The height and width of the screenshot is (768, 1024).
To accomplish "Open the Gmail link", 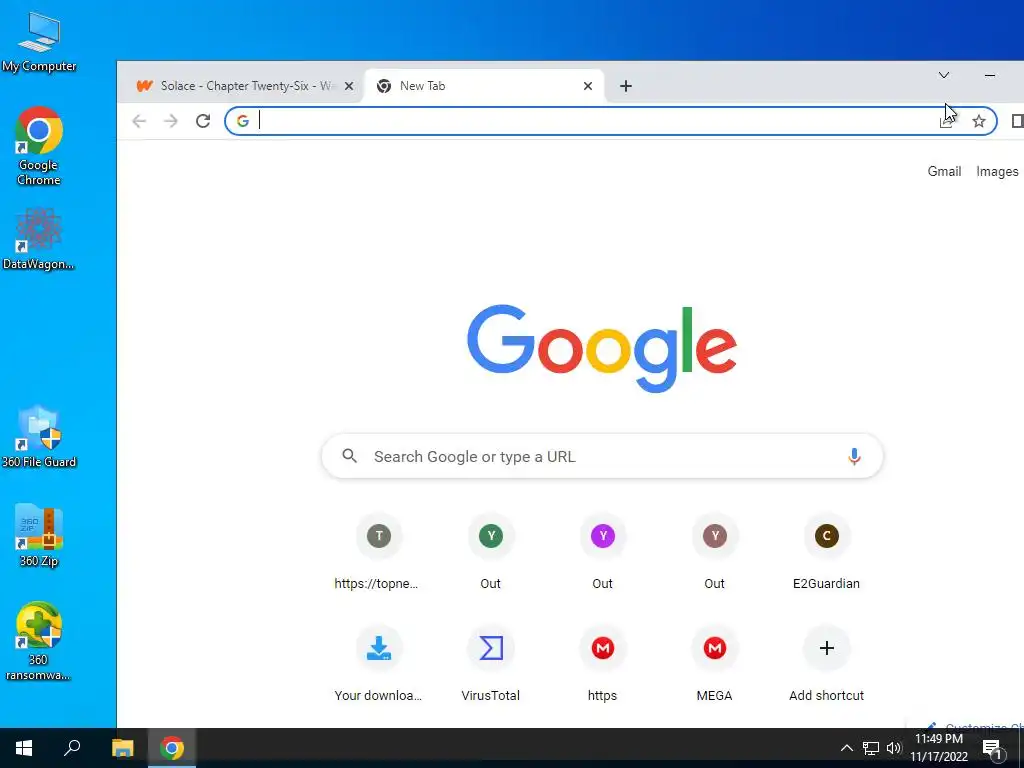I will point(944,171).
